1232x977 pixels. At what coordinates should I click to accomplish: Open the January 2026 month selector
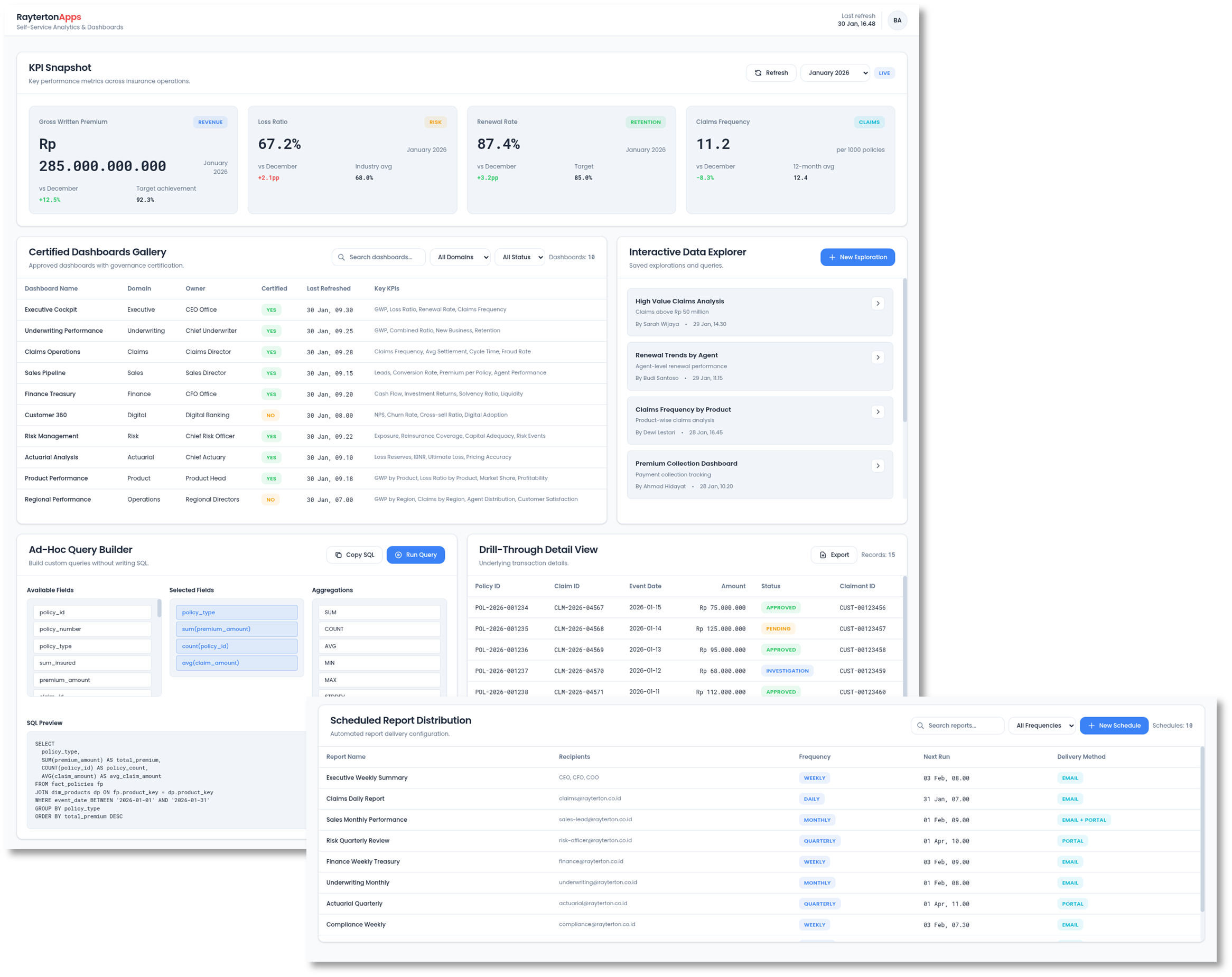point(835,72)
